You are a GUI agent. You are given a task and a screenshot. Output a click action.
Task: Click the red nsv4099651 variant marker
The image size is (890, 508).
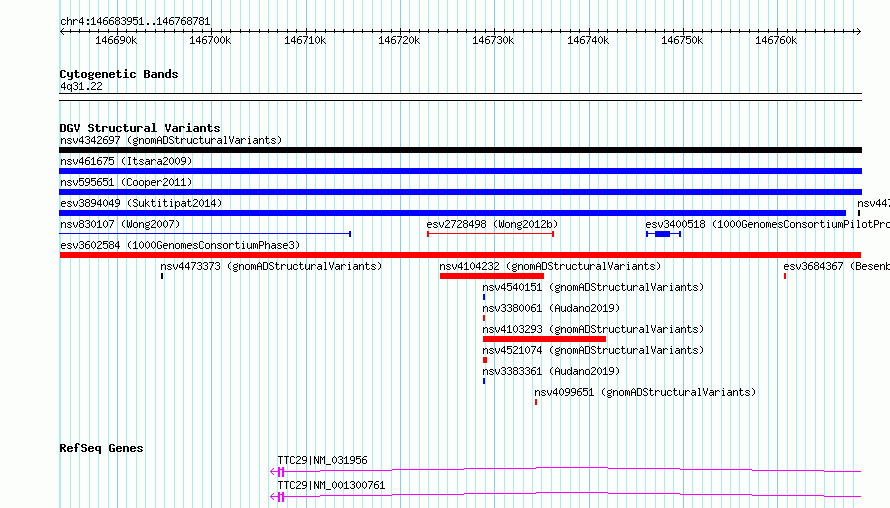536,402
